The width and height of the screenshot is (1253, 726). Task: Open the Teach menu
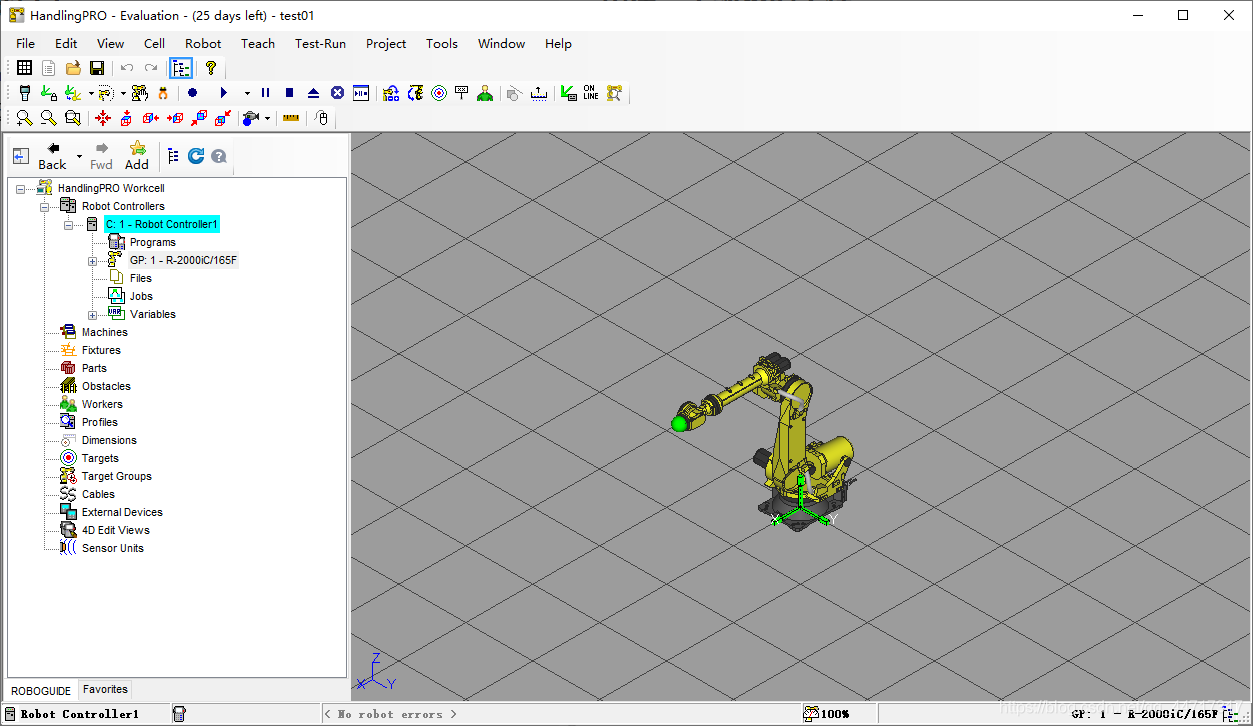pyautogui.click(x=258, y=43)
